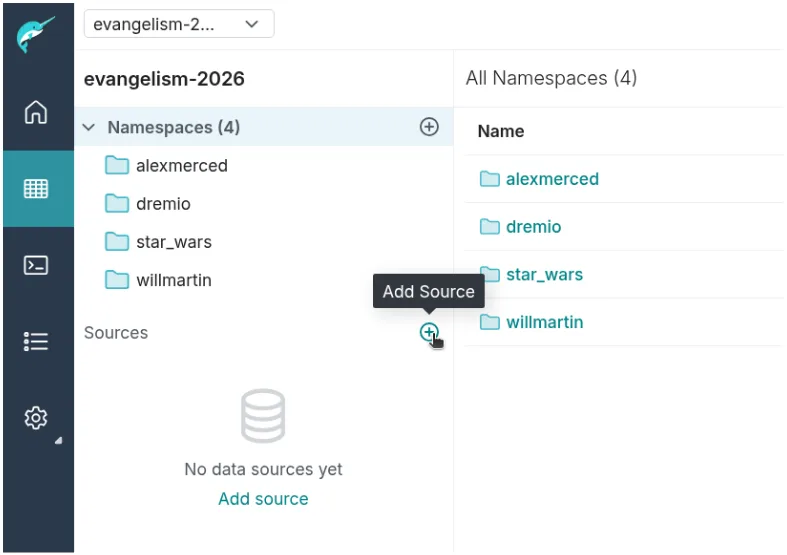Open the Datasets grid icon in sidebar

36,188
